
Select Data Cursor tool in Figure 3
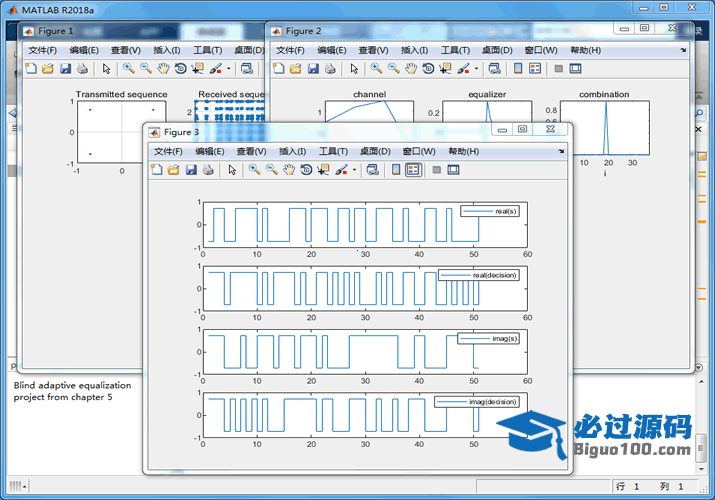324,170
